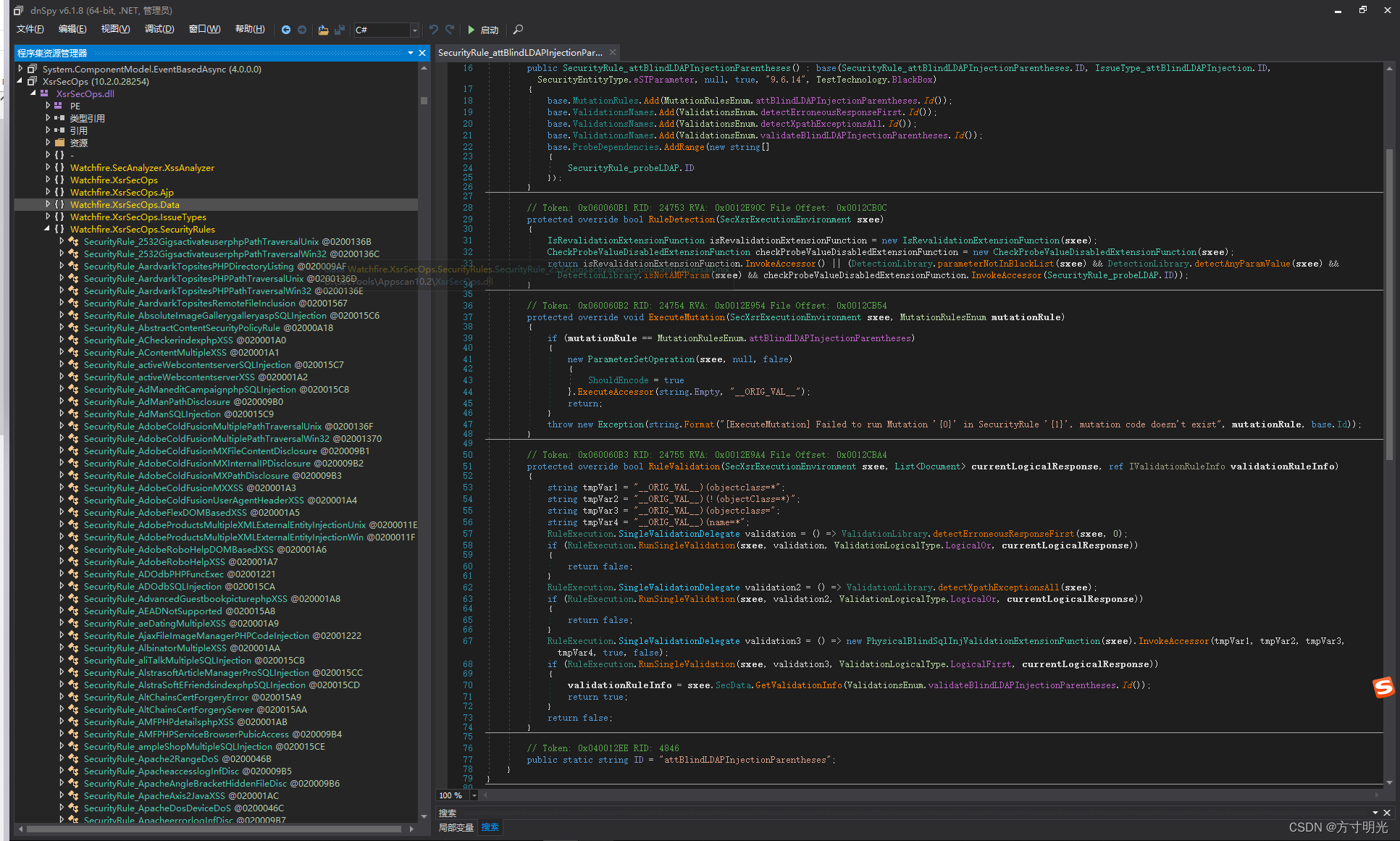Click class icon of SecurityRule_AdobeFlexDOMBasedXSS
The image size is (1400, 841).
pyautogui.click(x=73, y=512)
